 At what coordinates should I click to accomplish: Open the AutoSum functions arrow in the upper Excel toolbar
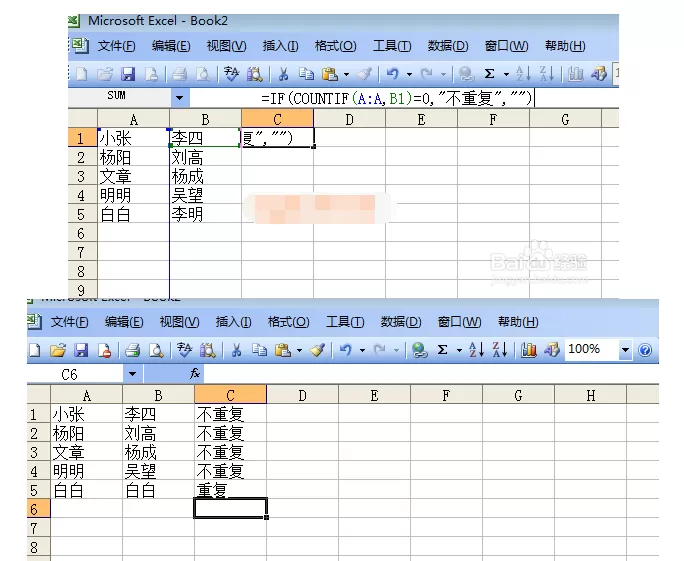point(506,75)
